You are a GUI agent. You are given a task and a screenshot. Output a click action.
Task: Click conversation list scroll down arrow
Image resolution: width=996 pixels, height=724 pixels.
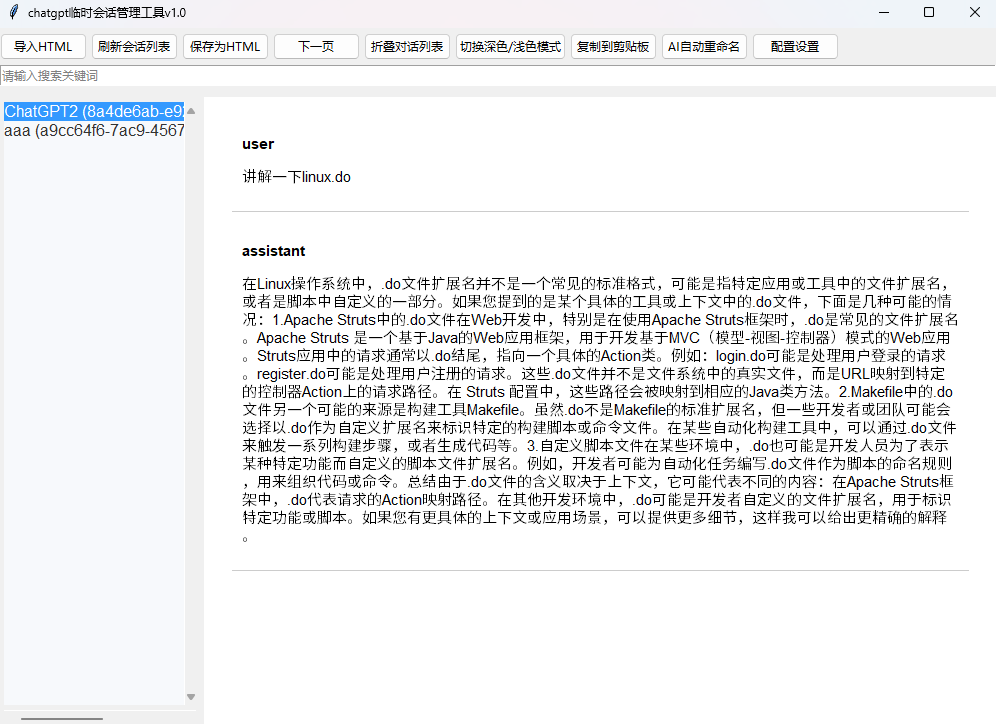[x=191, y=697]
